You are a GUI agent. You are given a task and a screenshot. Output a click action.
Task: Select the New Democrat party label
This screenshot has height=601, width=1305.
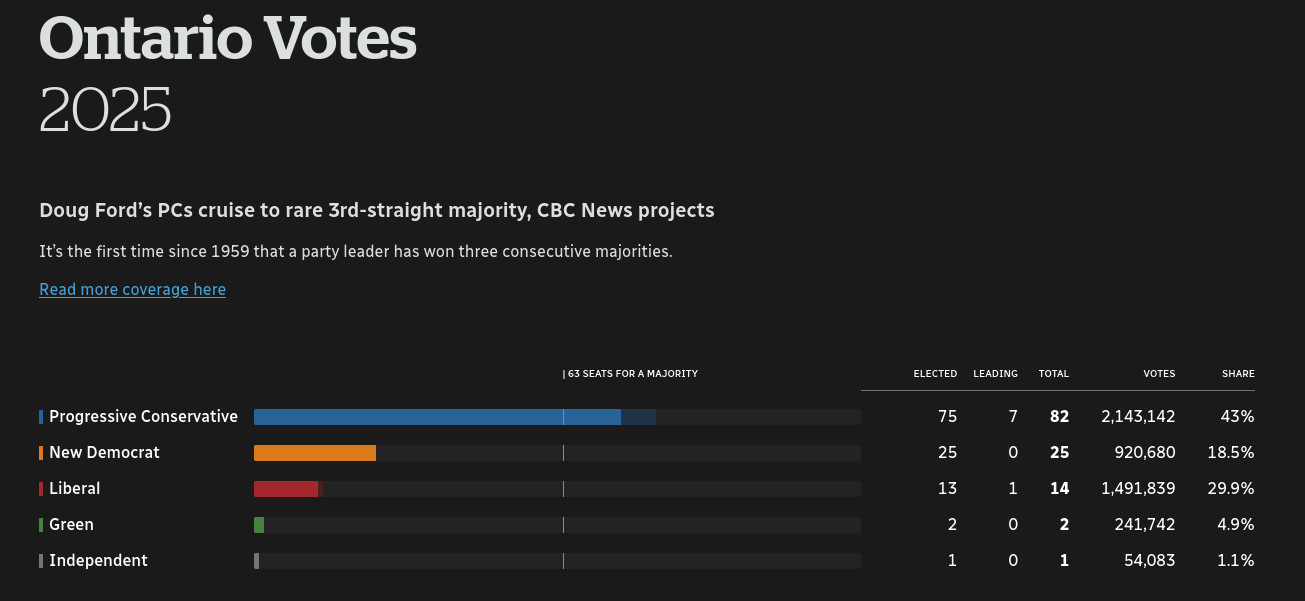[104, 453]
